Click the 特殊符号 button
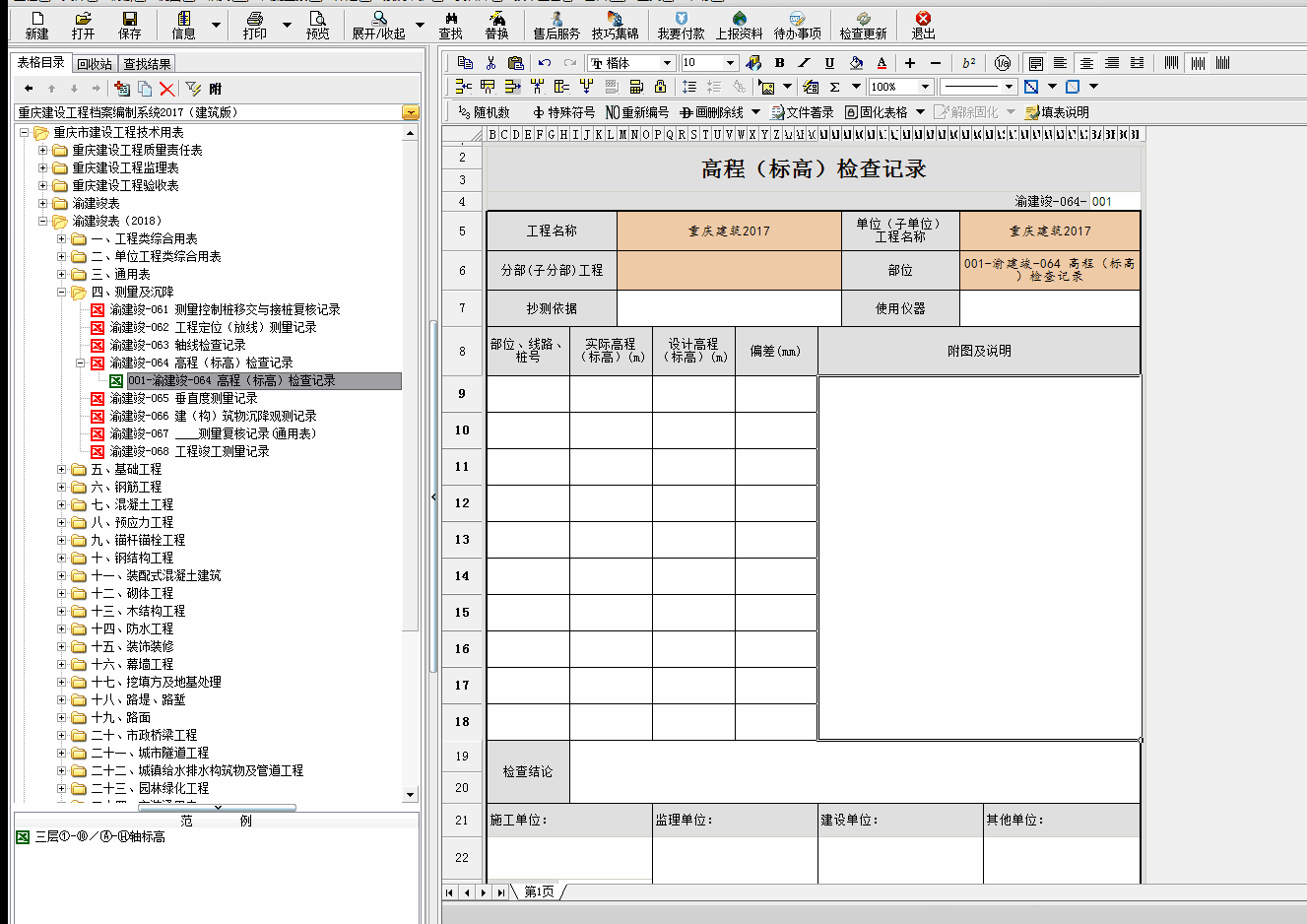Screen dimensions: 1307x924 (563, 112)
